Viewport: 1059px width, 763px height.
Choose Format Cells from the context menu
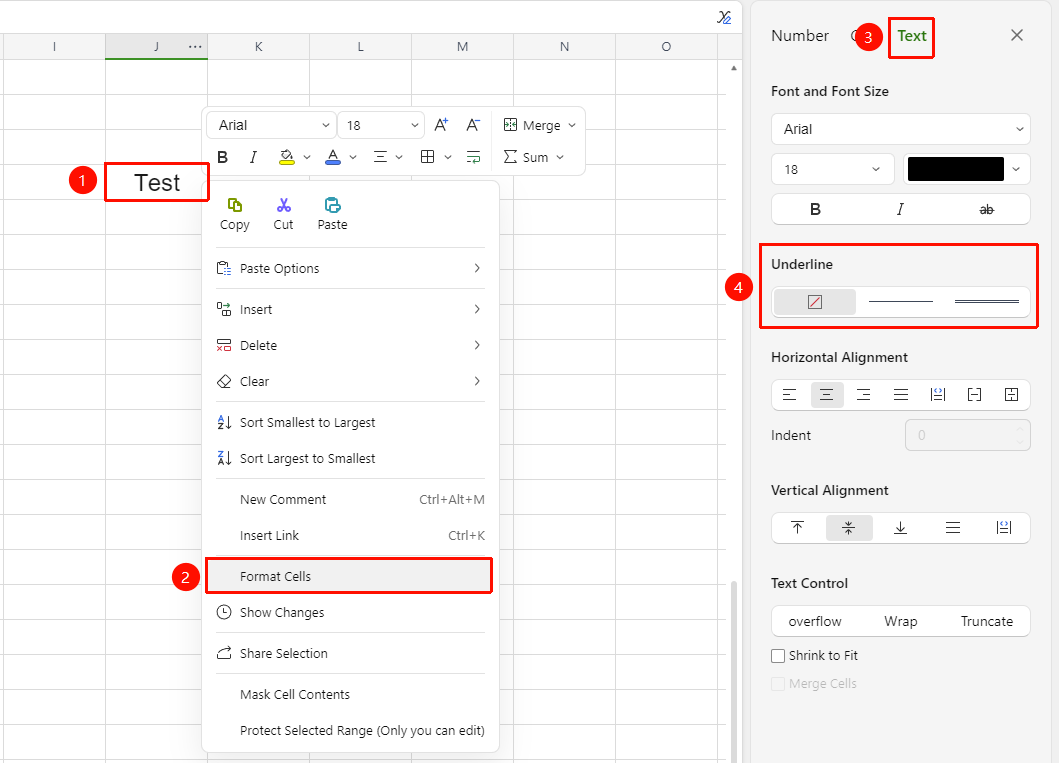coord(348,576)
